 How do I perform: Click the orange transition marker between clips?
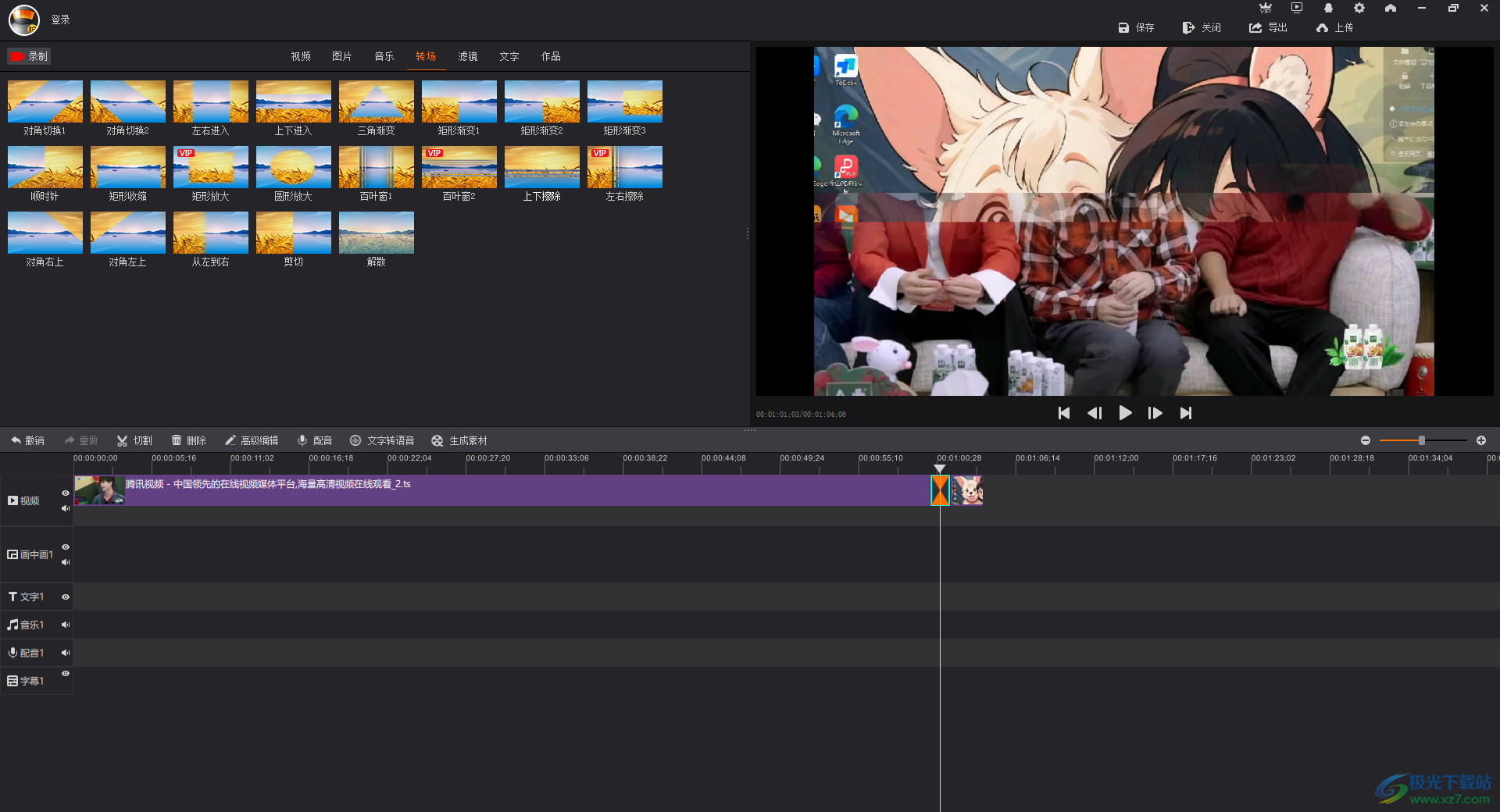pos(940,490)
